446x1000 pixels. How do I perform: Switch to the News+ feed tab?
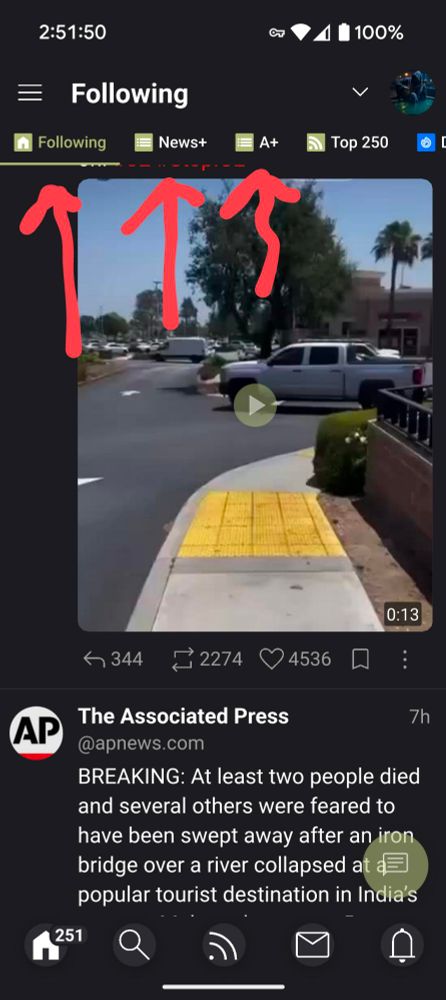point(171,142)
